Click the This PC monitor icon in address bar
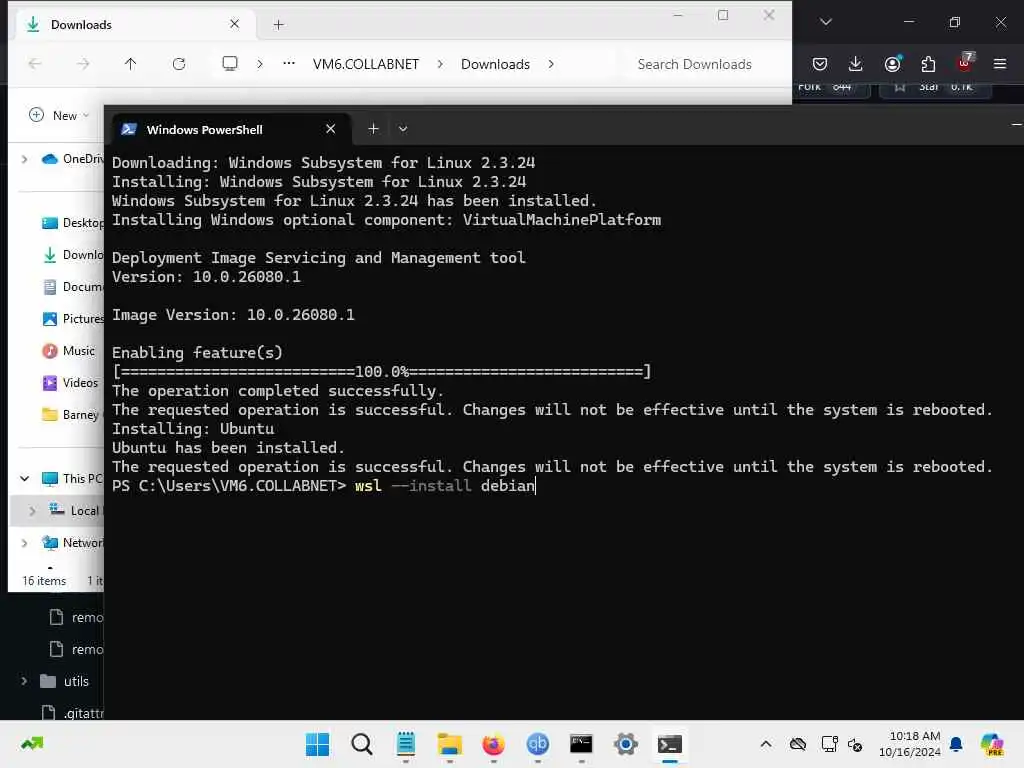 pyautogui.click(x=230, y=64)
